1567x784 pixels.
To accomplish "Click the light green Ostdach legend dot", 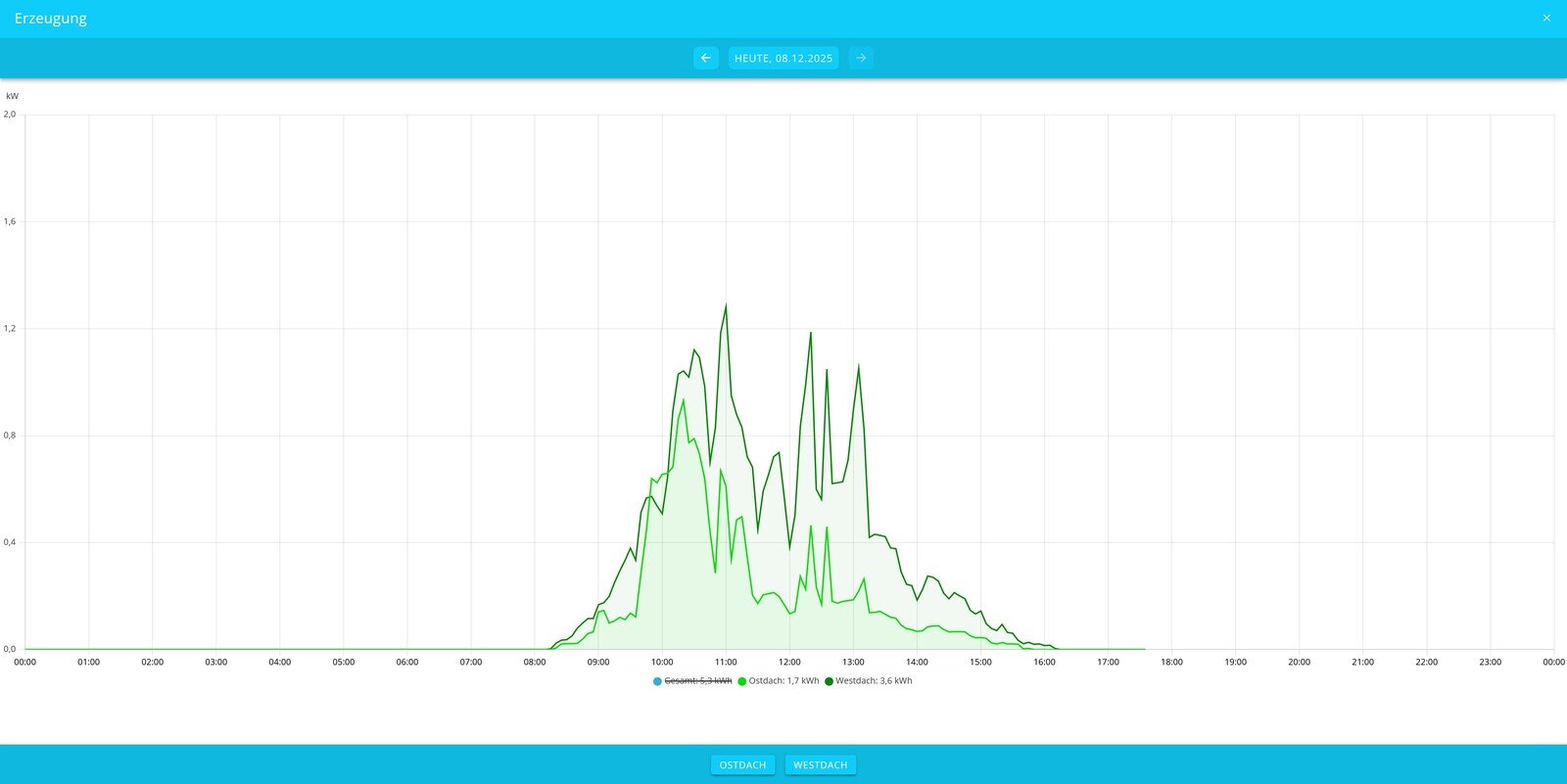I will coord(742,681).
